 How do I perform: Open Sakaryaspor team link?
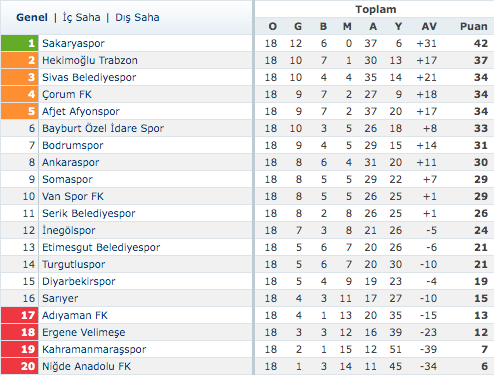click(x=73, y=43)
